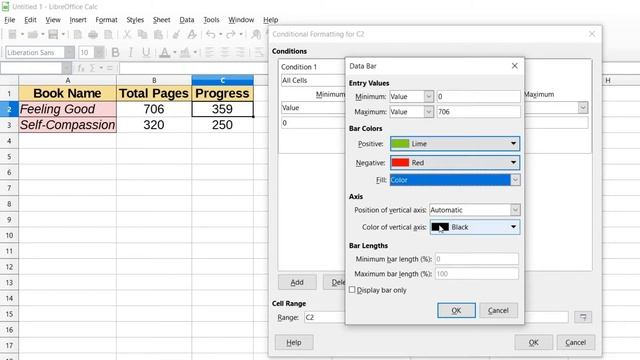Click the Undo arrow icon
Viewport: 640px width, 360px height.
click(211, 35)
